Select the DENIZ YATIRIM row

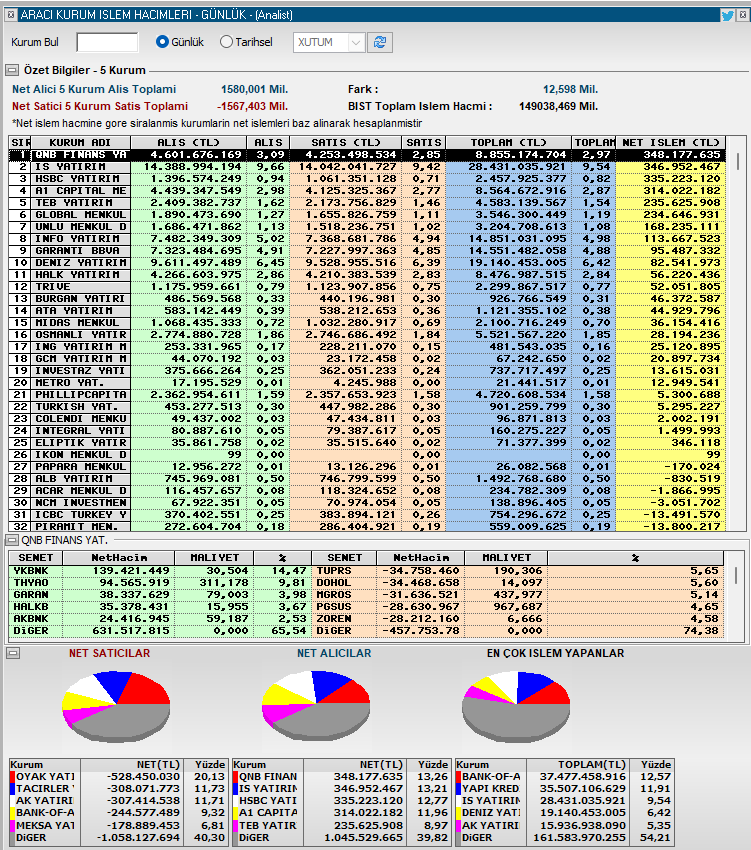[367, 263]
